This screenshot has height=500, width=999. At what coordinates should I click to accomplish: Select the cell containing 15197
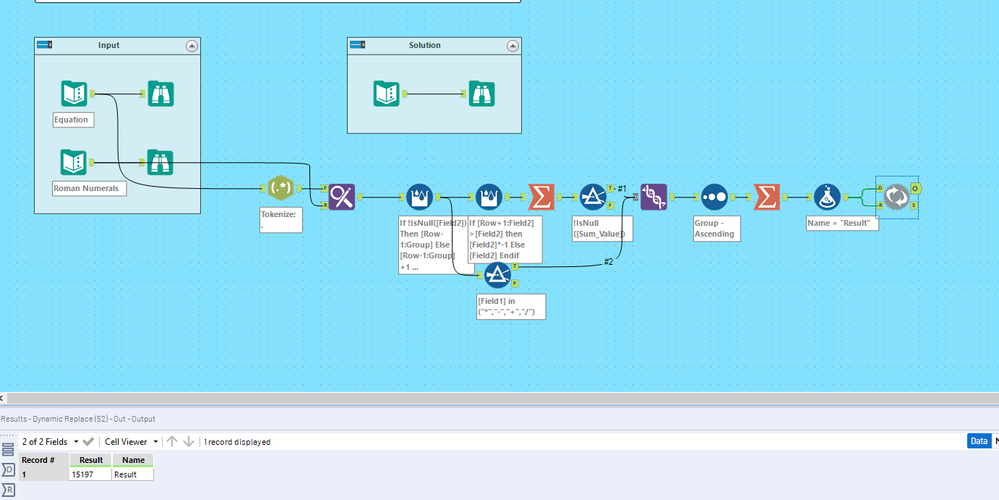[x=90, y=475]
